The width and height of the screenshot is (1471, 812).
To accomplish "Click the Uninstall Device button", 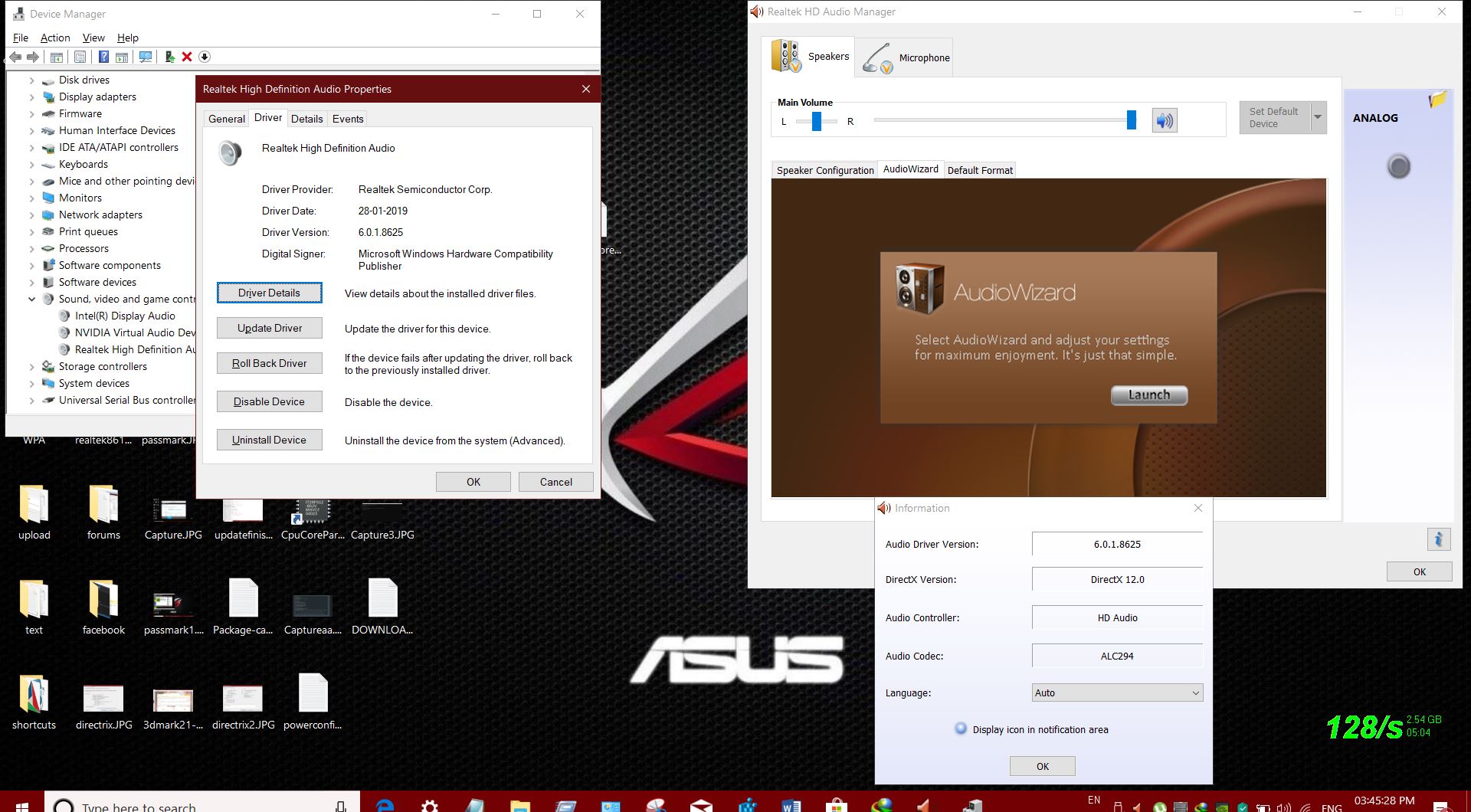I will [269, 440].
